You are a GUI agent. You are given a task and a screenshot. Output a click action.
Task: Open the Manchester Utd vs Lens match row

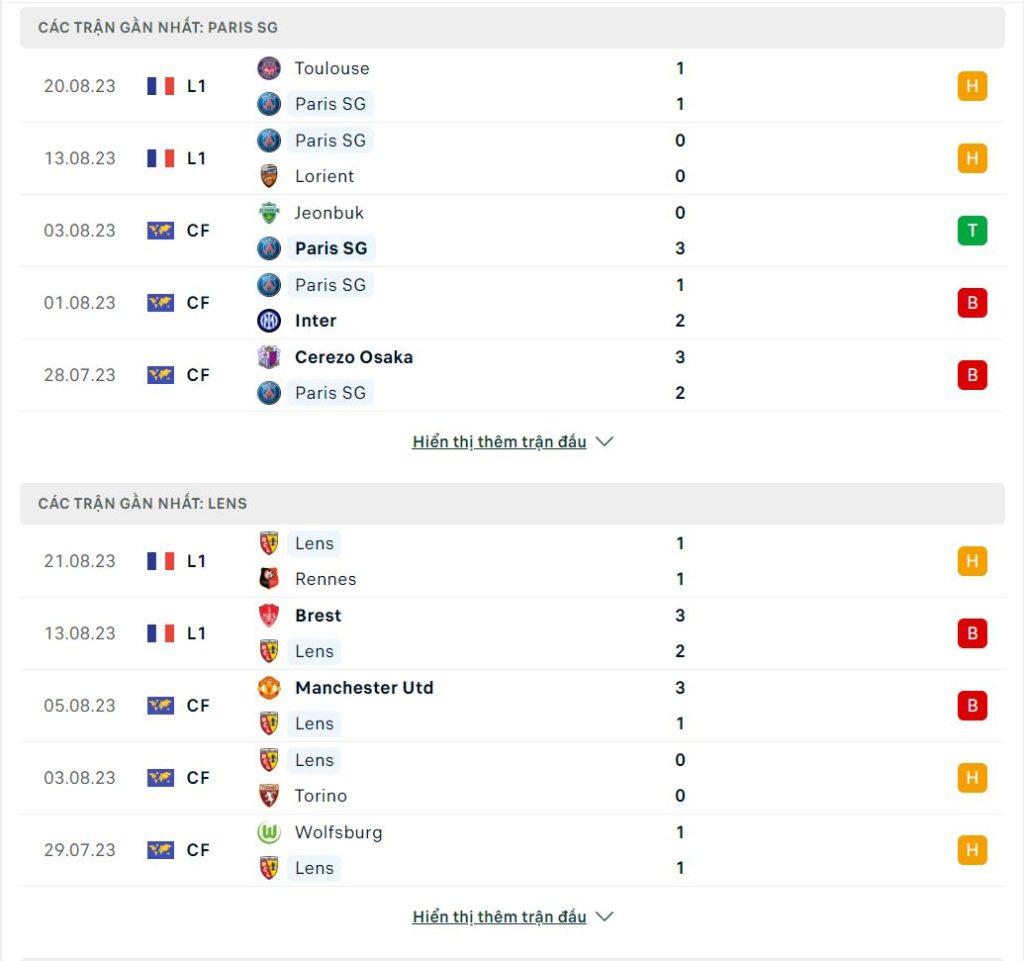click(512, 706)
